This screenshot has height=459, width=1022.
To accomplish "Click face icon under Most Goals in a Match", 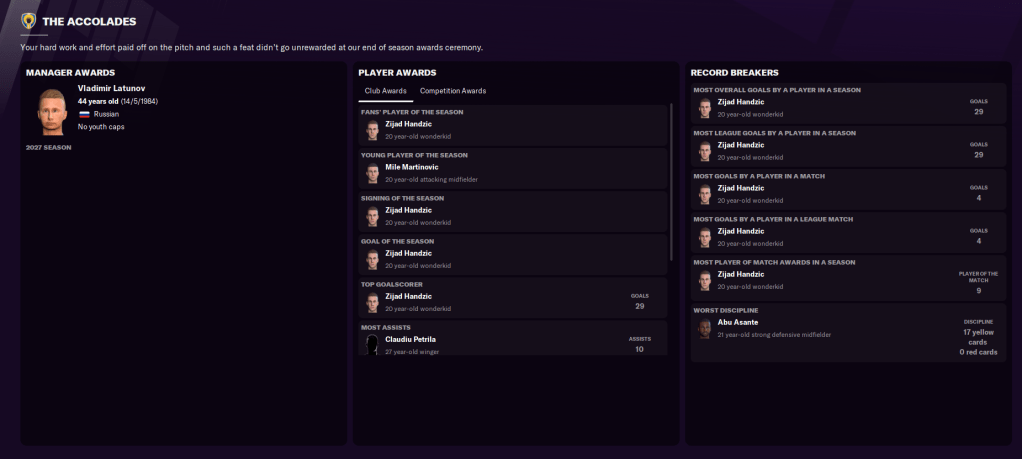I will 705,194.
